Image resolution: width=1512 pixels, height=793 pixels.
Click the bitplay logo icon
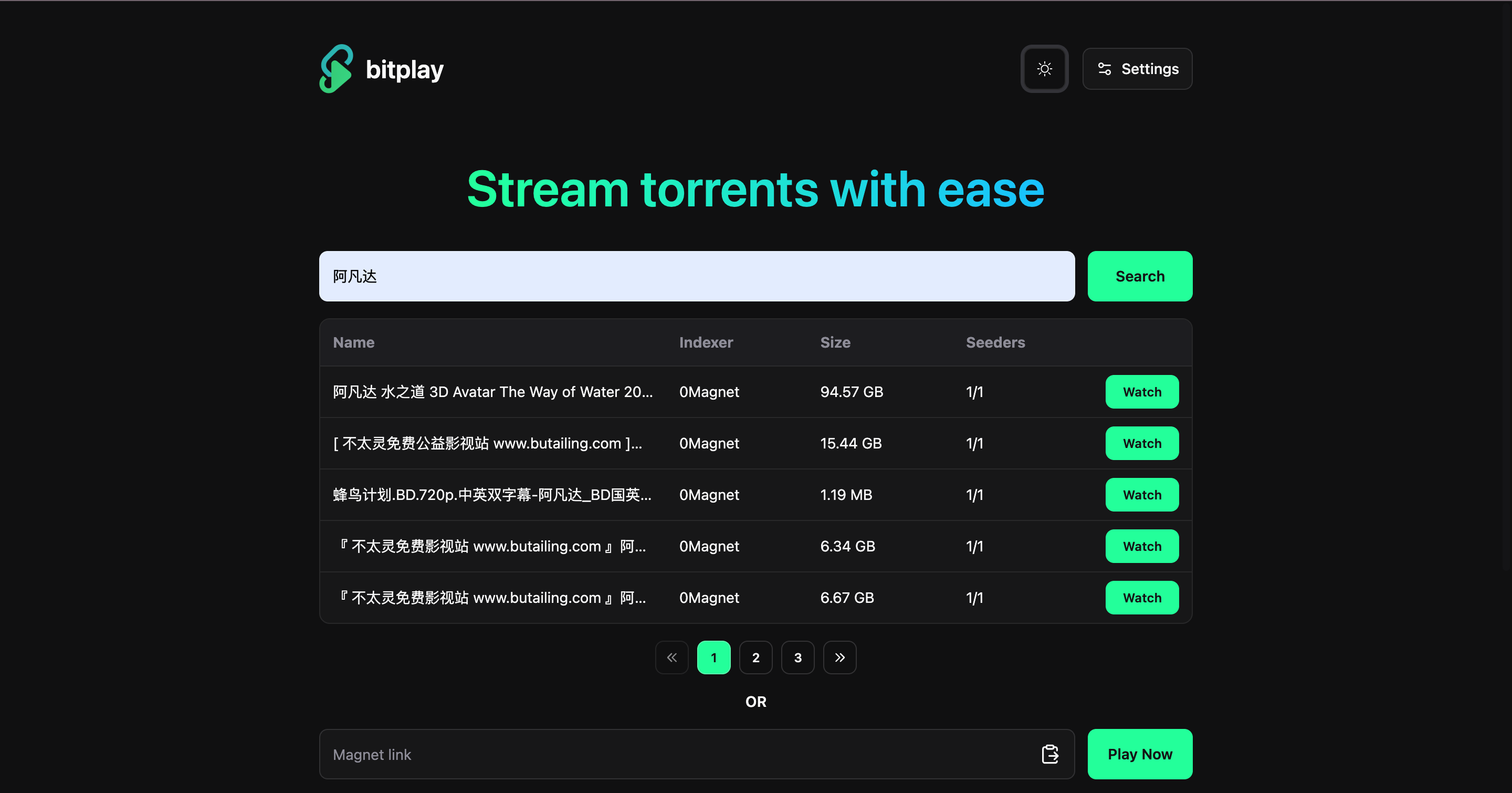tap(336, 69)
